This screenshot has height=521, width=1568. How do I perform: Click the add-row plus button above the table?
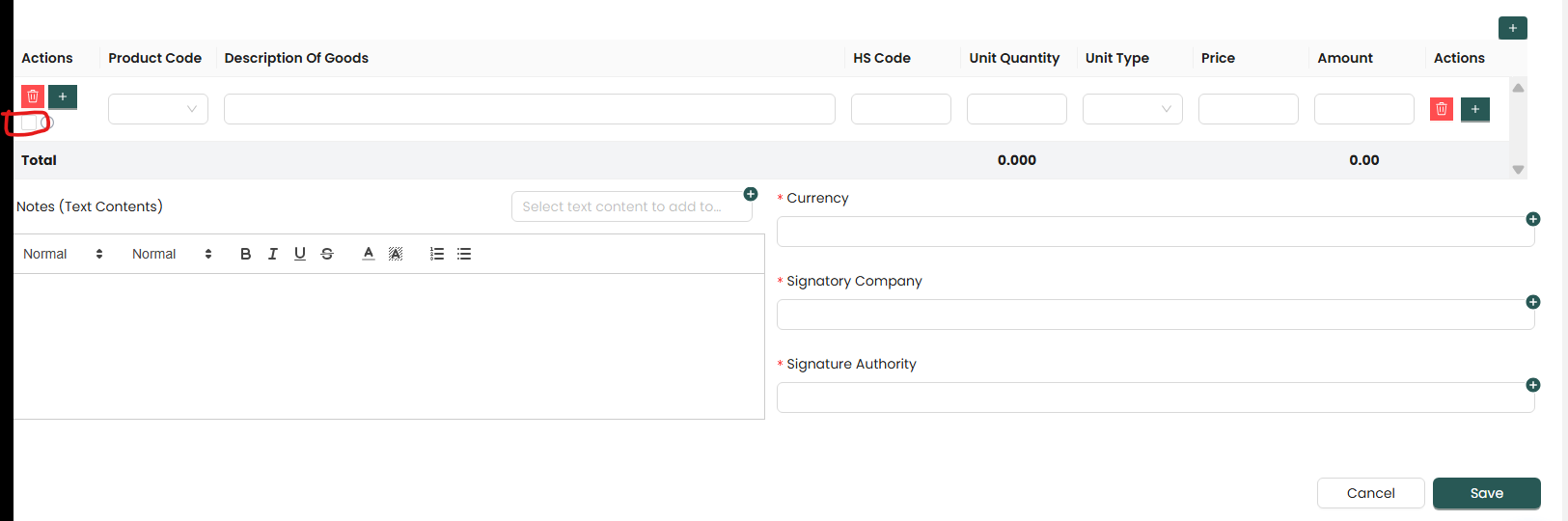click(x=1512, y=28)
